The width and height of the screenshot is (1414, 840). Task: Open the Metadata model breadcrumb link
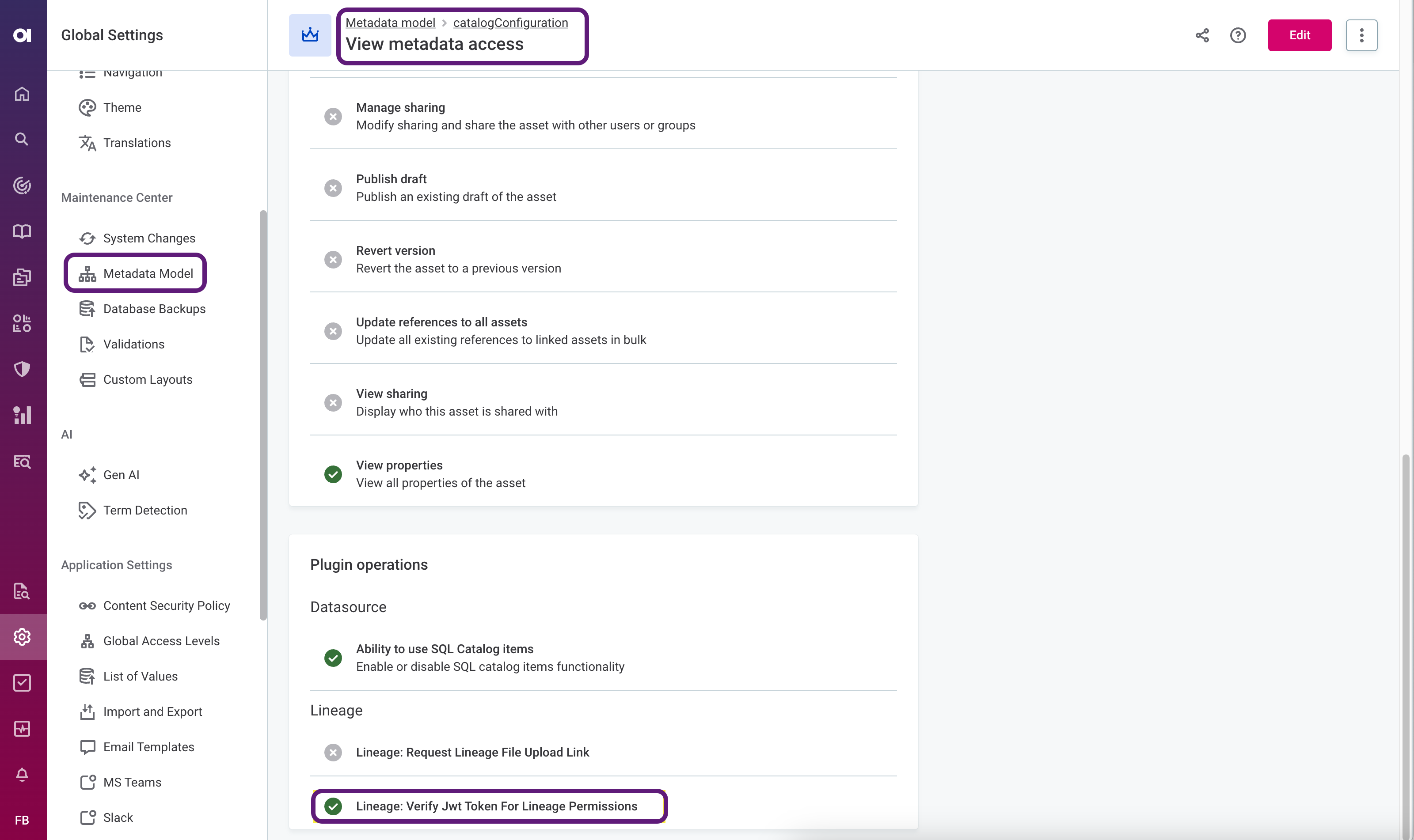tap(390, 23)
